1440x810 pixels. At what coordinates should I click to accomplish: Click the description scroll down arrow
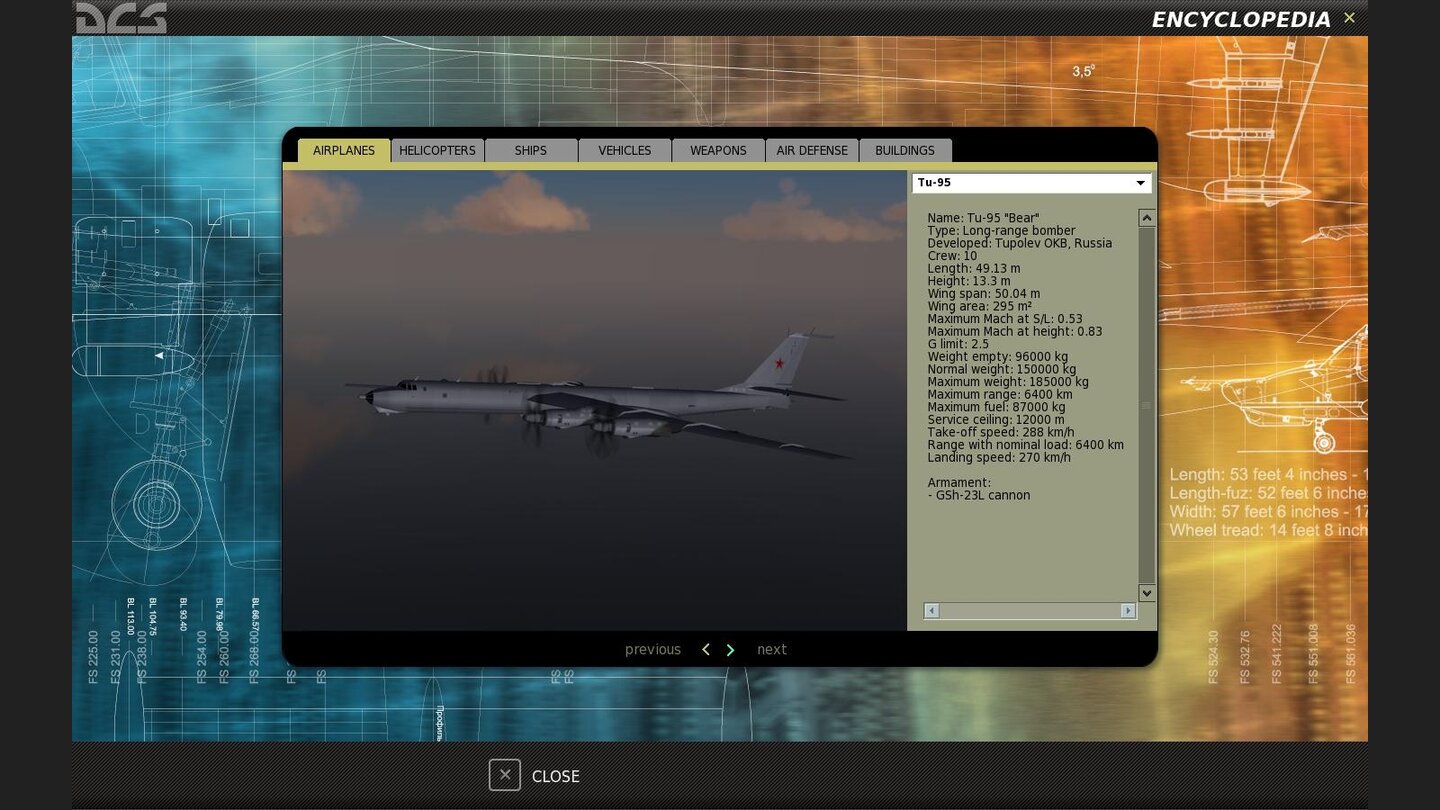[x=1147, y=593]
